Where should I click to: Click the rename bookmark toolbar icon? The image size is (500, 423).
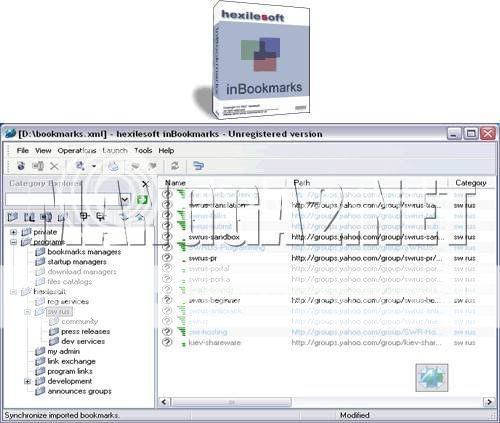pos(38,166)
